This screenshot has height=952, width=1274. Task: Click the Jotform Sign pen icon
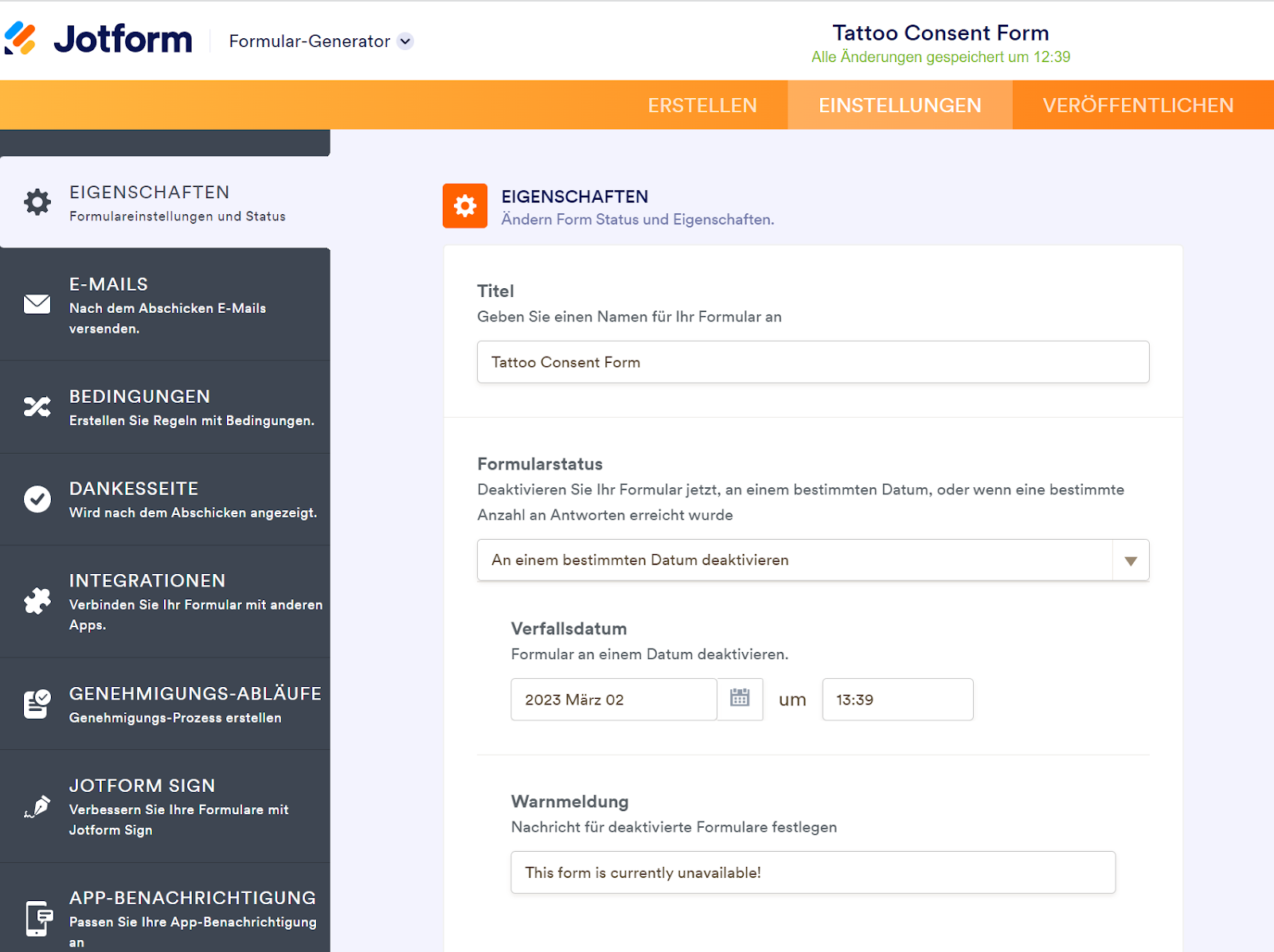[x=37, y=806]
